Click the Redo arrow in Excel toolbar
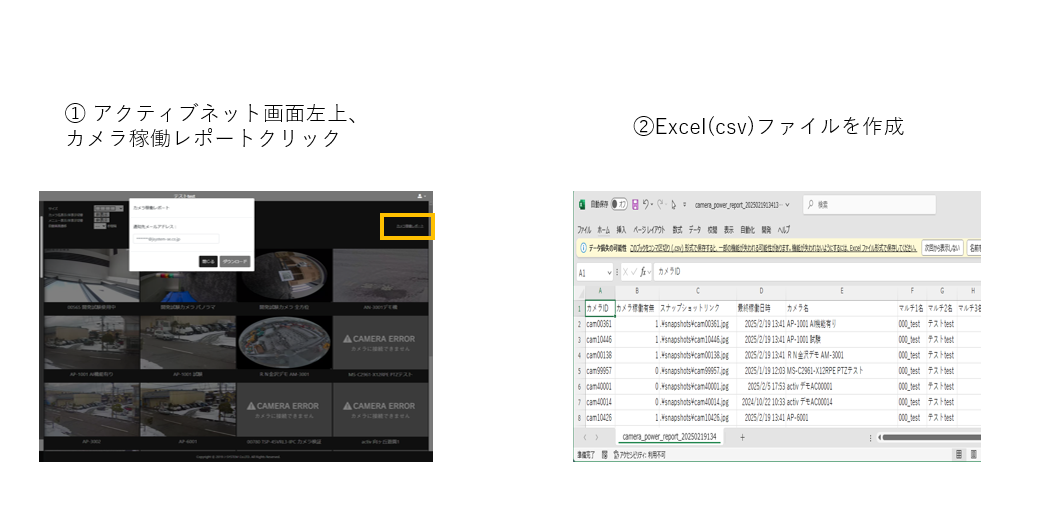 pyautogui.click(x=661, y=204)
